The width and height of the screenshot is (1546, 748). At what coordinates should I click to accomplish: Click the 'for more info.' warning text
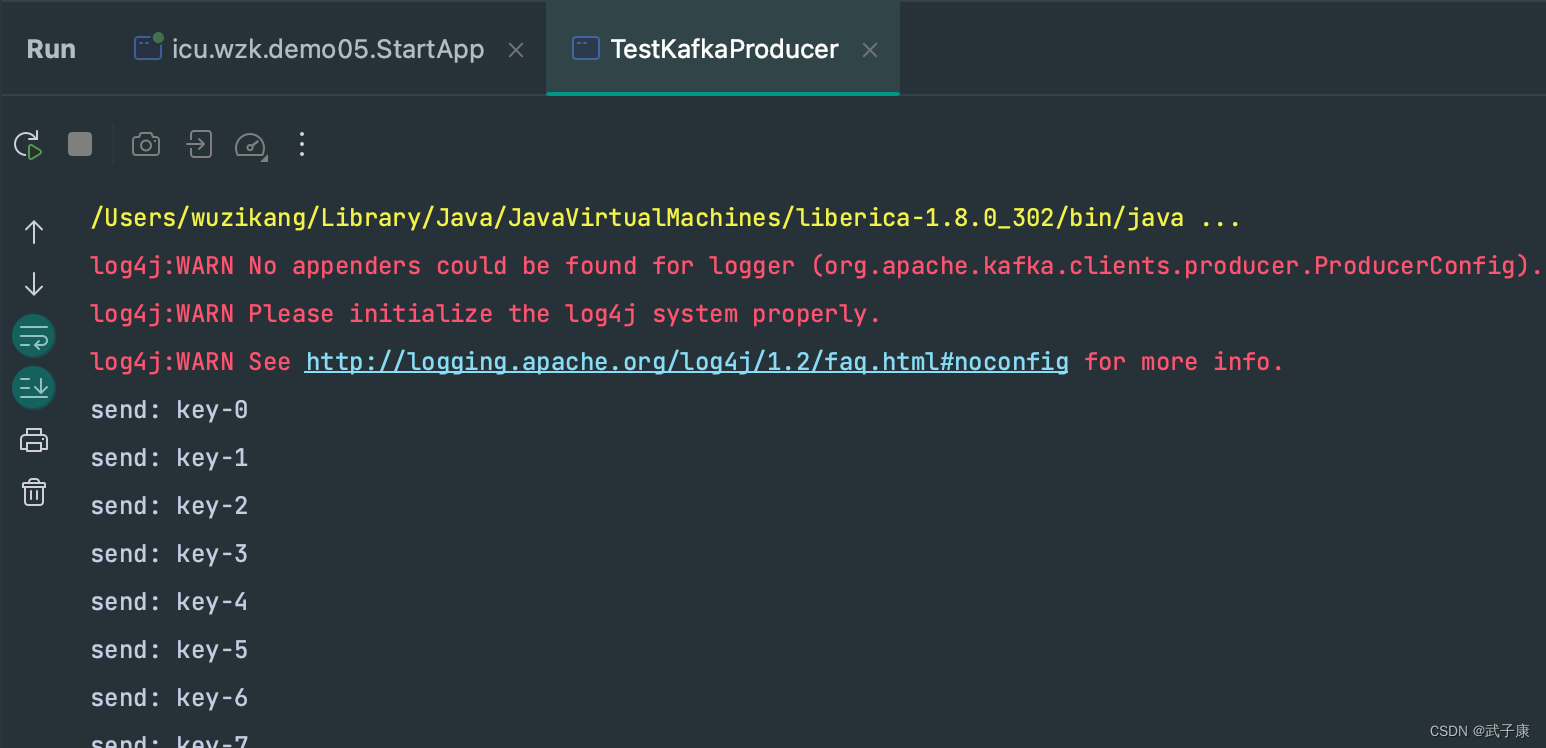(x=1184, y=362)
